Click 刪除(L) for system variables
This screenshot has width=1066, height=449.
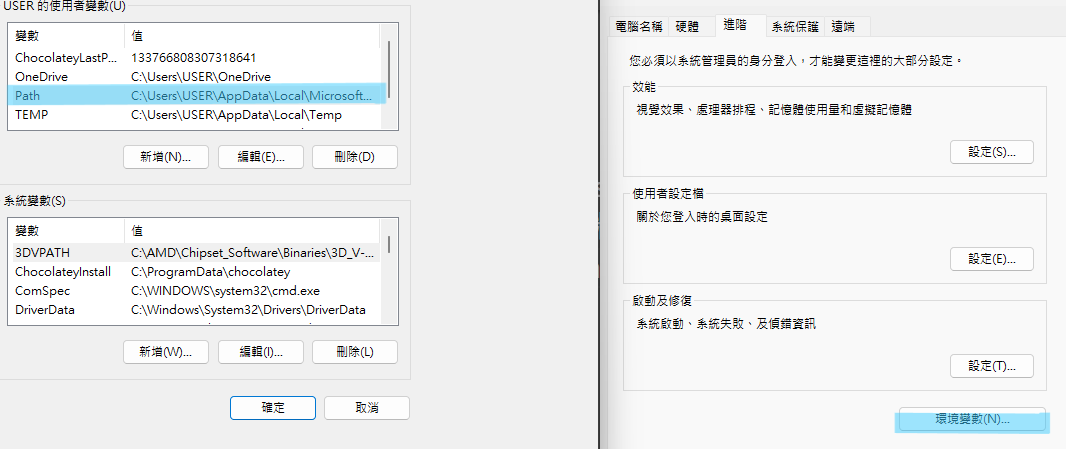click(354, 352)
